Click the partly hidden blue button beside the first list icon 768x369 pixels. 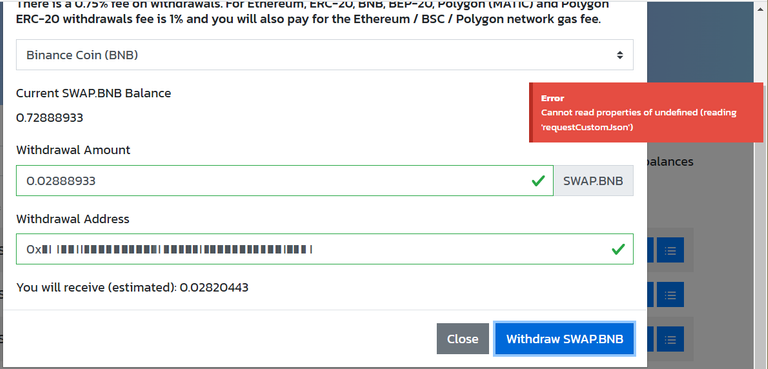tap(650, 250)
